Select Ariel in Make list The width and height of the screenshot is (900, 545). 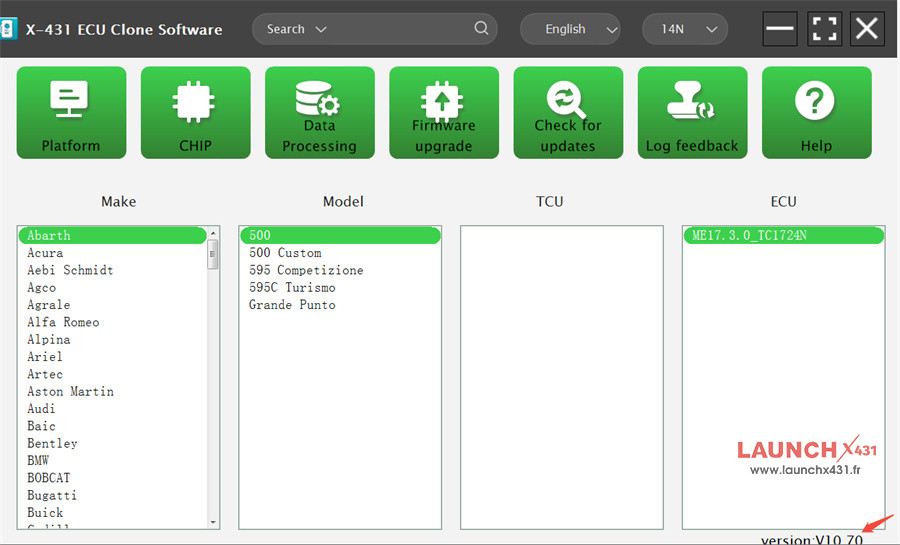click(112, 357)
